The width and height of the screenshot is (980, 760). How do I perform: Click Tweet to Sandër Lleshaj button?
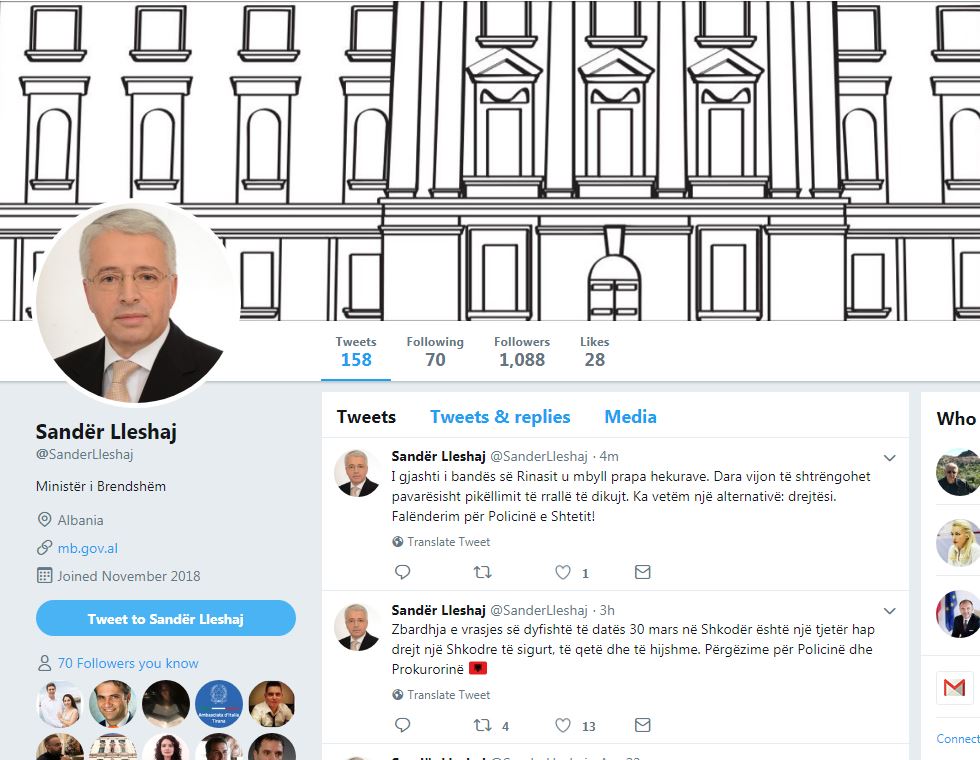pos(166,619)
